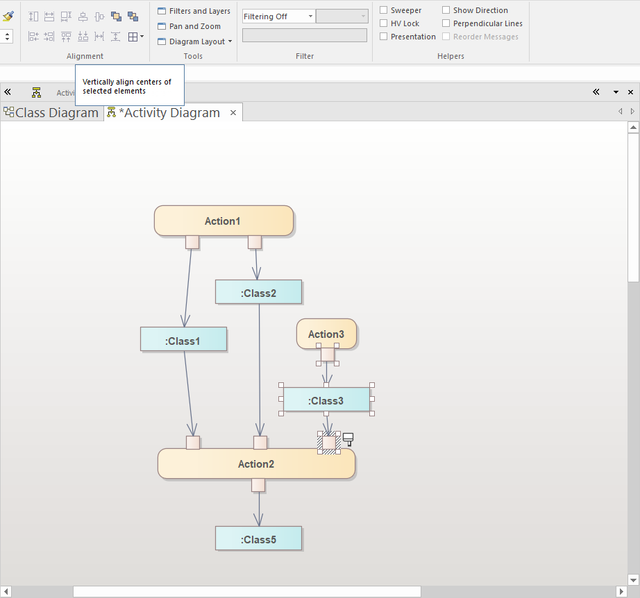
Task: Click the vertical scrollbar down arrow
Action: [633, 580]
